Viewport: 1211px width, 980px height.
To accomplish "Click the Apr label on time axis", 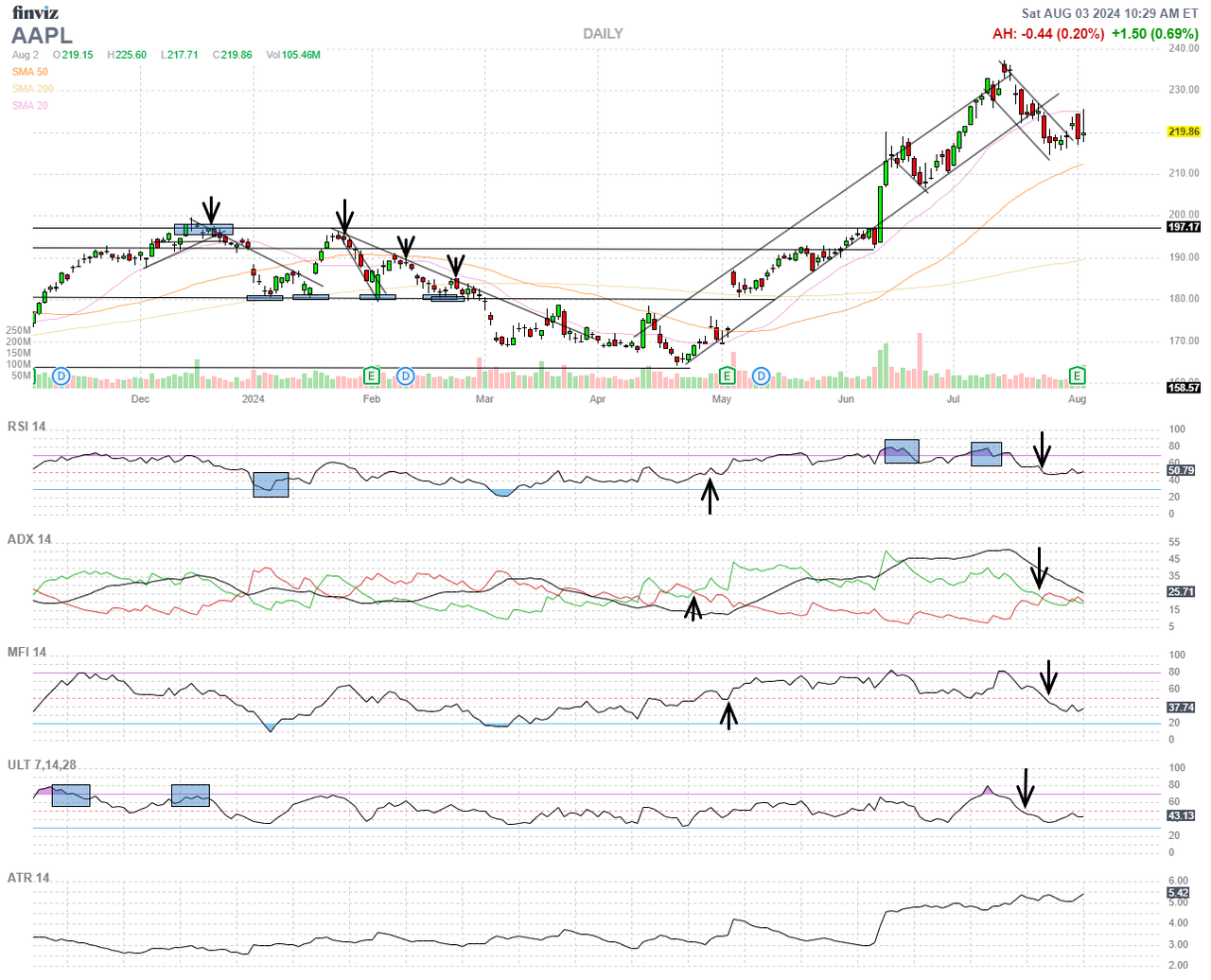I will [x=597, y=399].
